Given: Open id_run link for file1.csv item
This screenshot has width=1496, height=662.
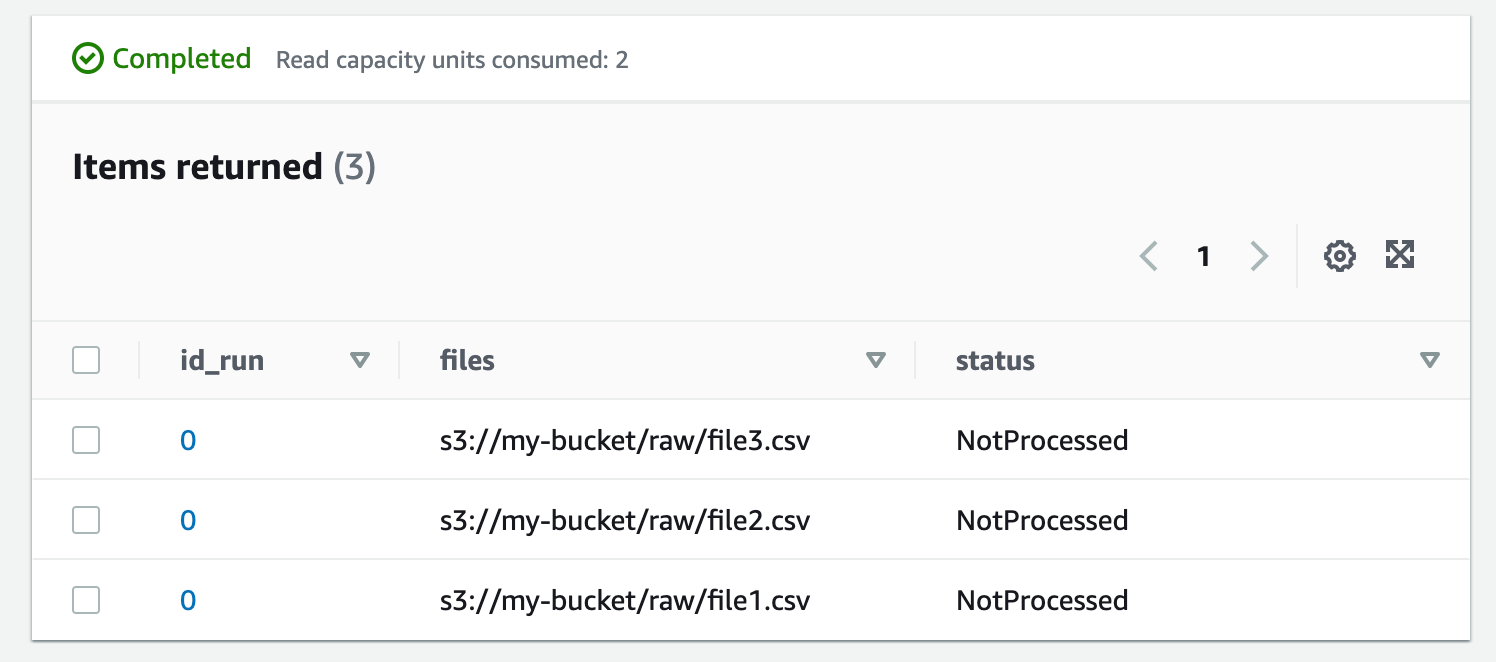Looking at the screenshot, I should click(188, 600).
